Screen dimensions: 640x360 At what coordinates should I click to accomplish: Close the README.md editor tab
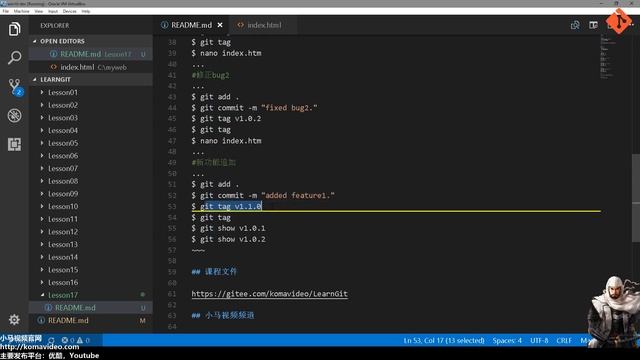[220, 25]
